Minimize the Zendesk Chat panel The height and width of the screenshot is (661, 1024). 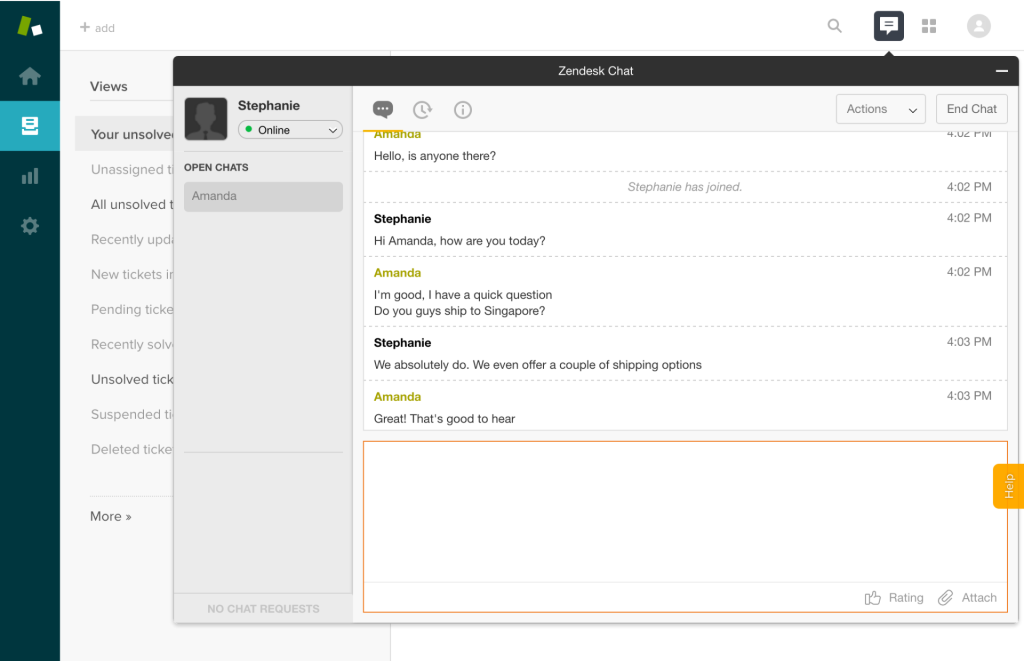pyautogui.click(x=1001, y=71)
